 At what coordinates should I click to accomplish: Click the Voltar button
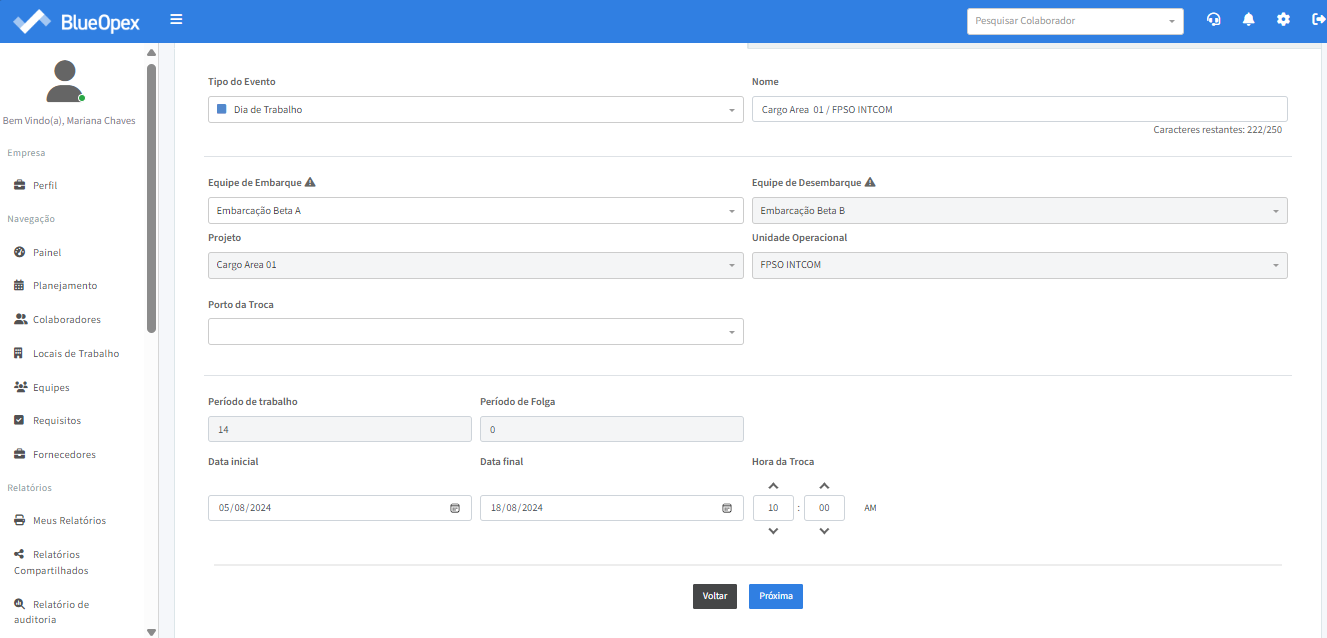(715, 596)
